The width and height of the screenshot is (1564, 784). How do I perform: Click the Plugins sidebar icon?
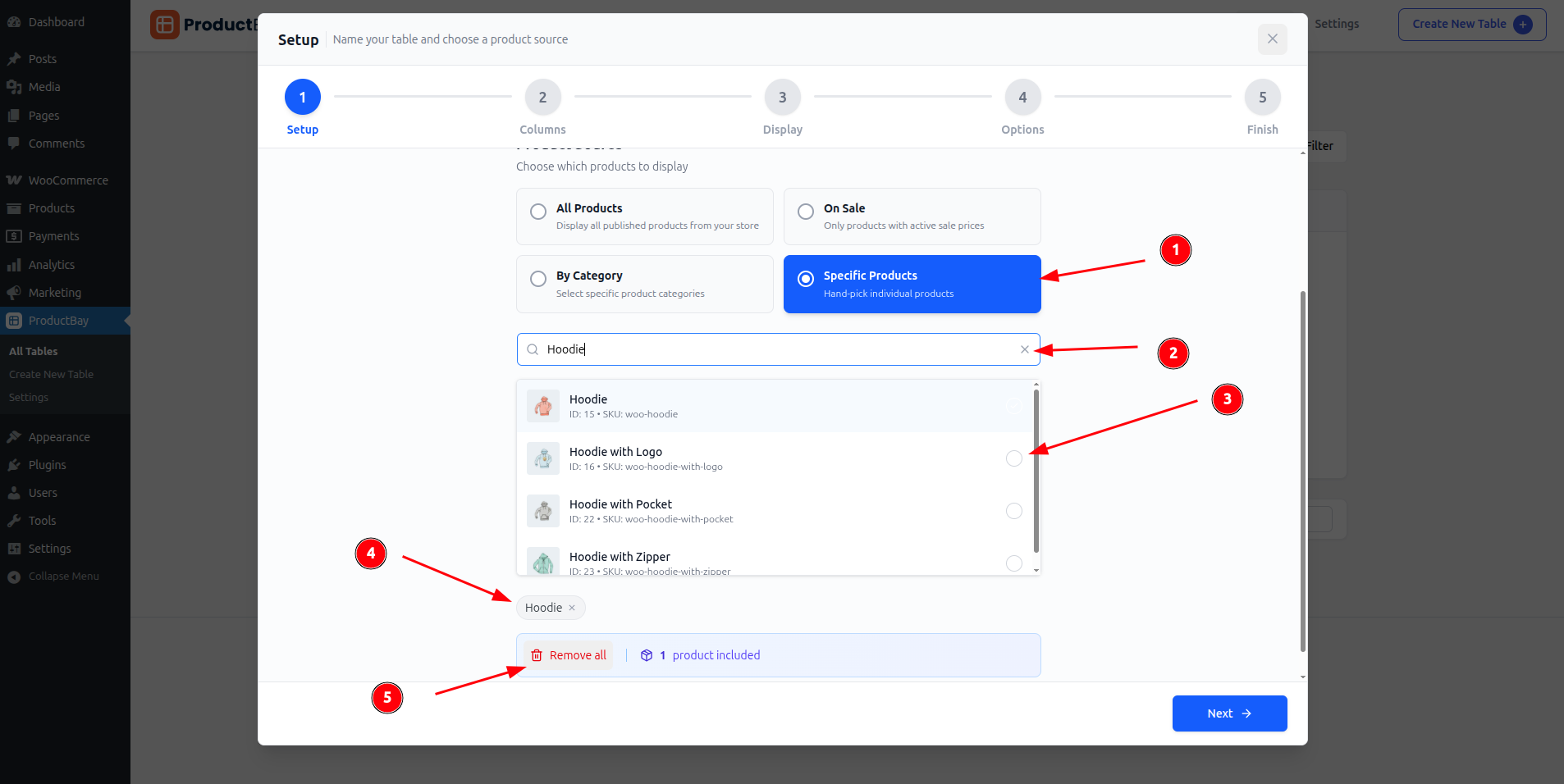point(14,465)
